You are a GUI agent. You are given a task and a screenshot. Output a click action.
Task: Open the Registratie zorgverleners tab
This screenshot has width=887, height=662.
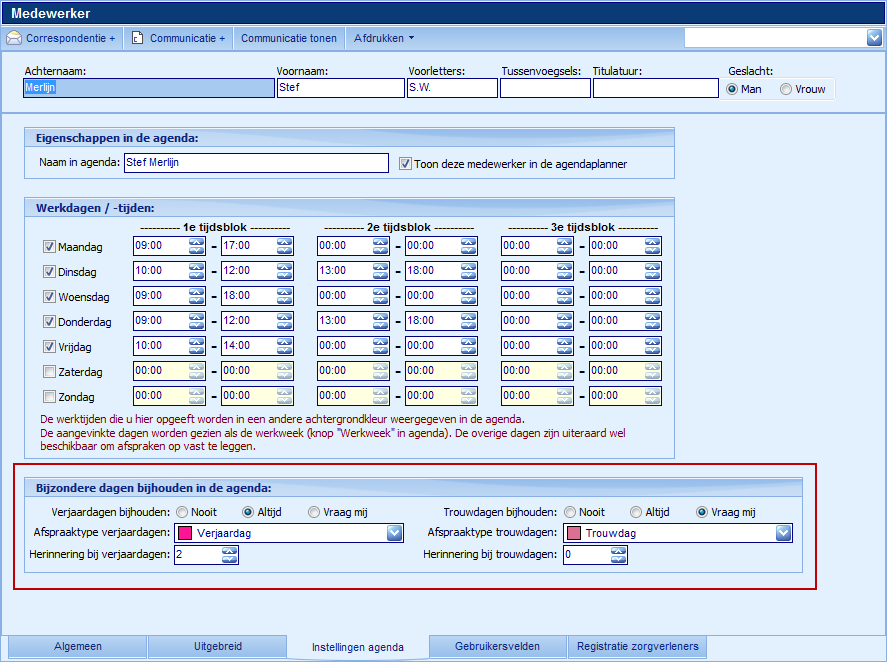pyautogui.click(x=638, y=647)
